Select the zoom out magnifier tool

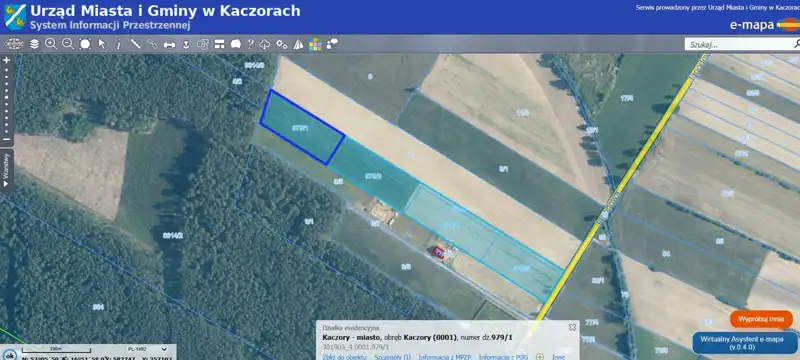pos(68,44)
